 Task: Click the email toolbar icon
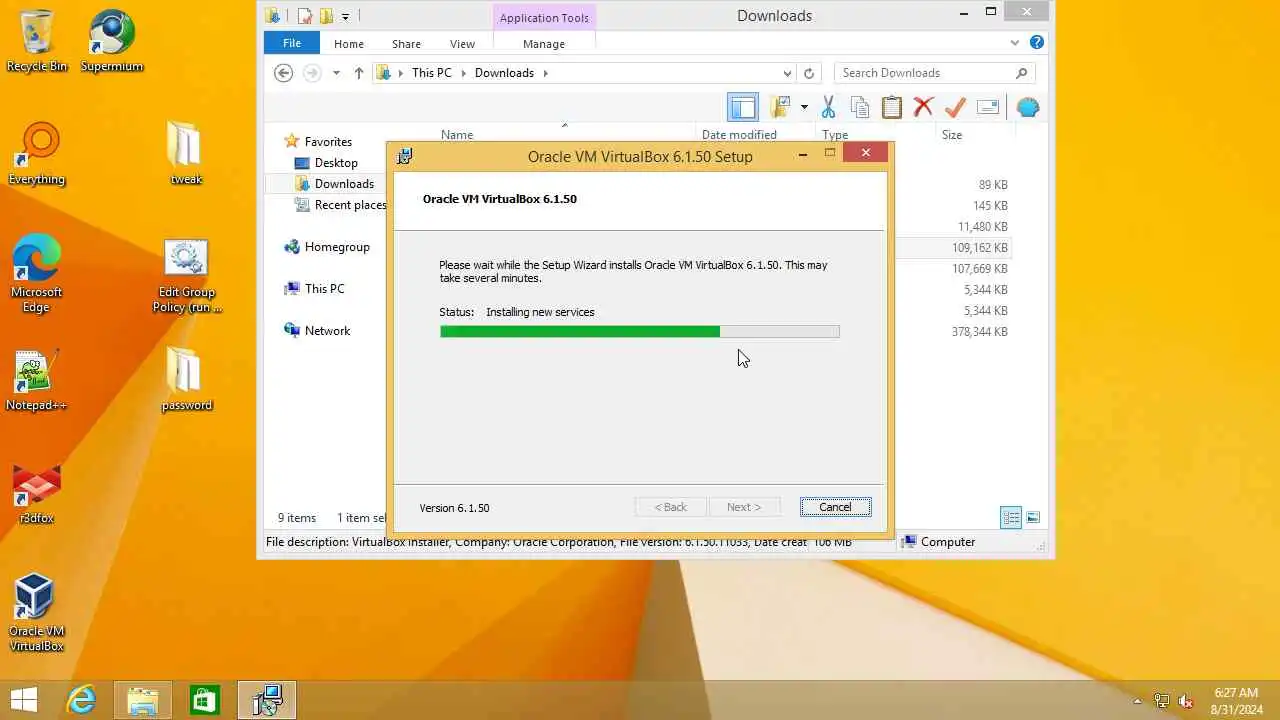click(x=988, y=107)
